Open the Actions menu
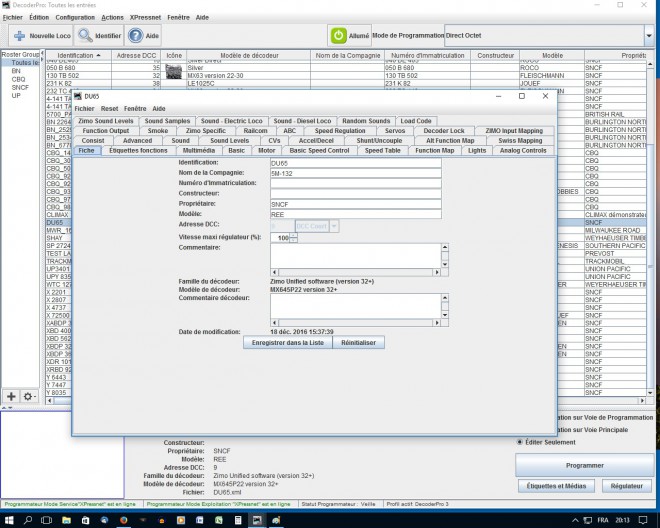 112,18
